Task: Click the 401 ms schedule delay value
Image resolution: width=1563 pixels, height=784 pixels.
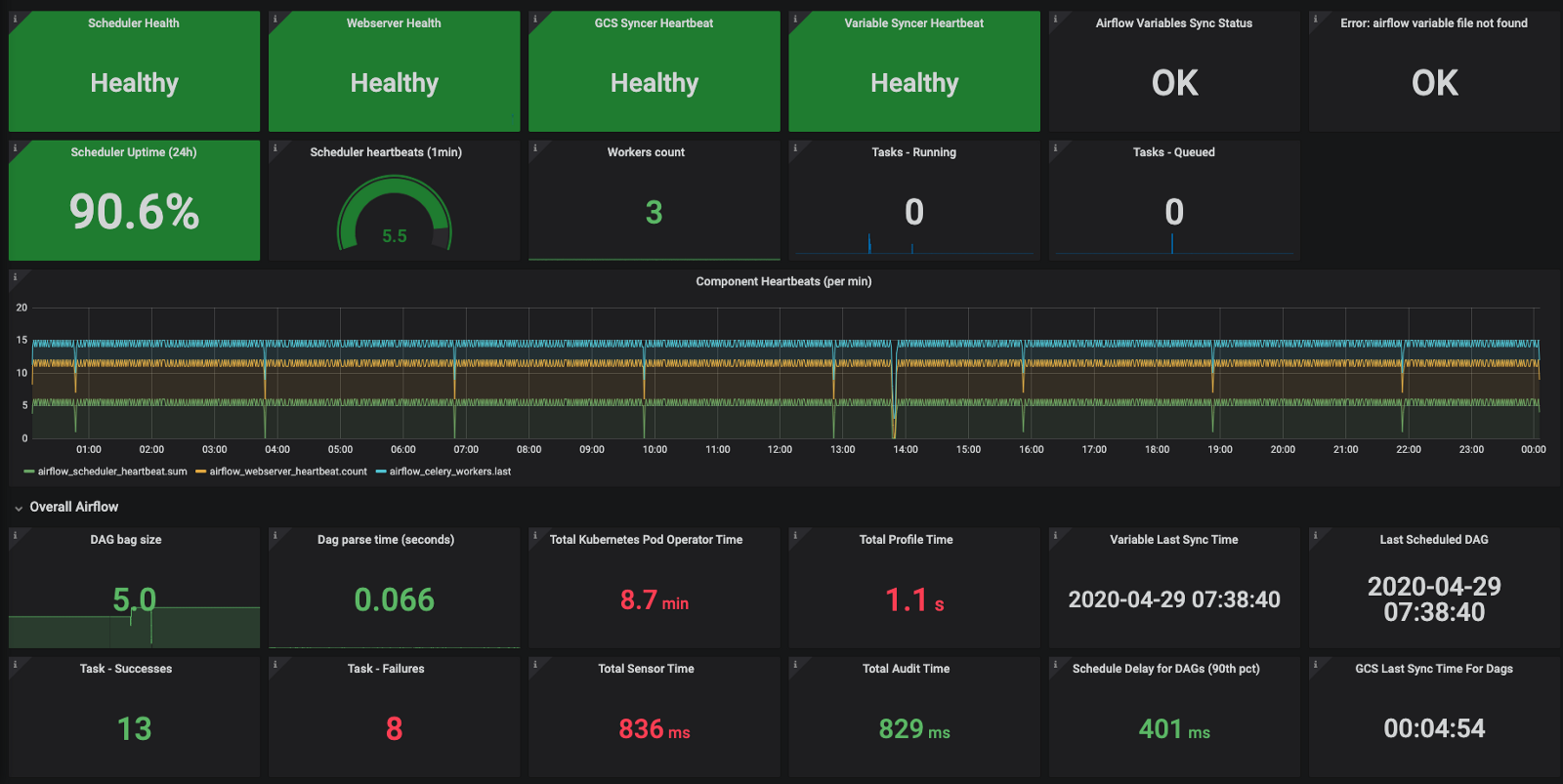Action: [1174, 729]
